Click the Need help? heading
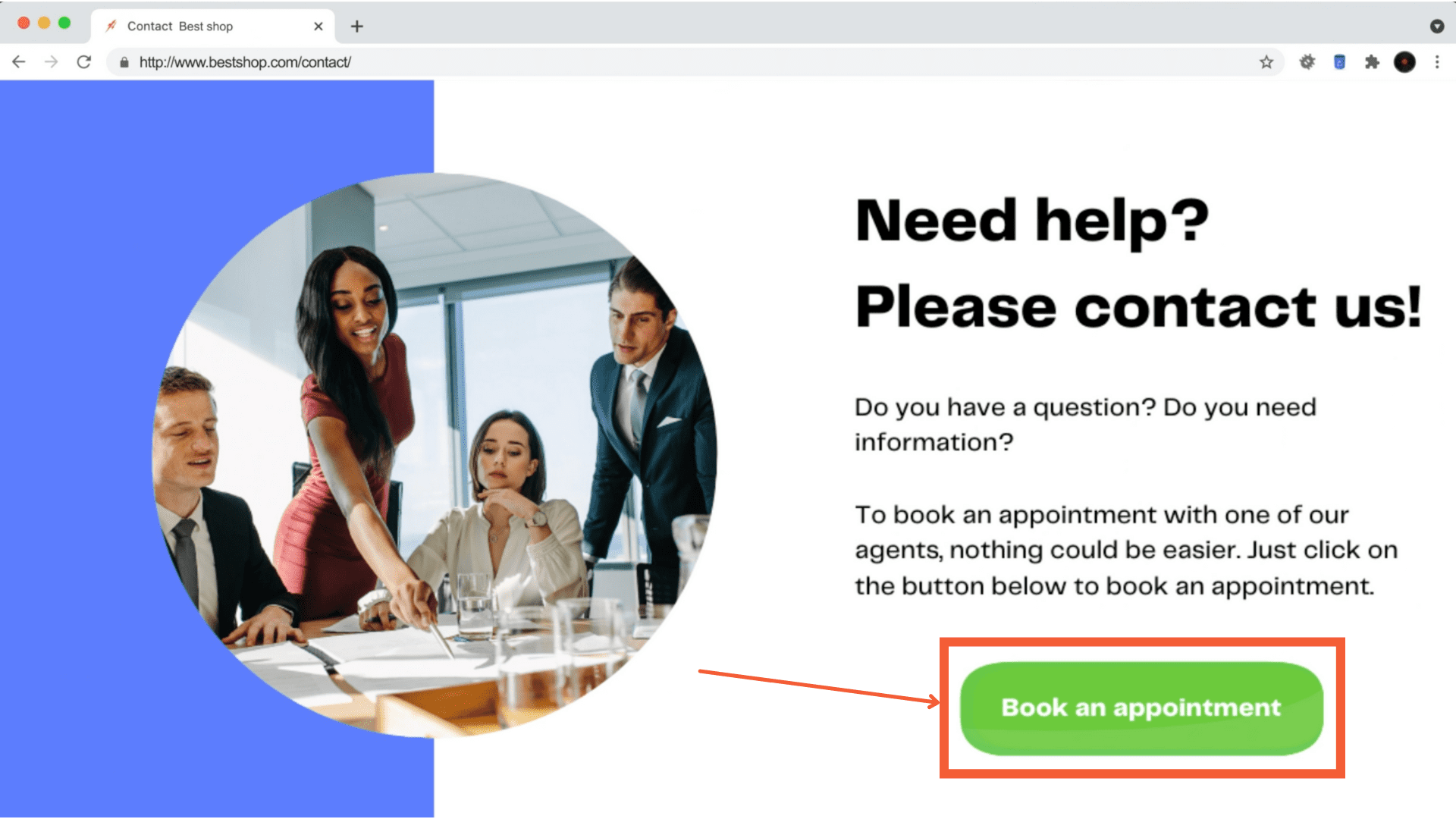Viewport: 1456px width, 819px height. click(1032, 220)
